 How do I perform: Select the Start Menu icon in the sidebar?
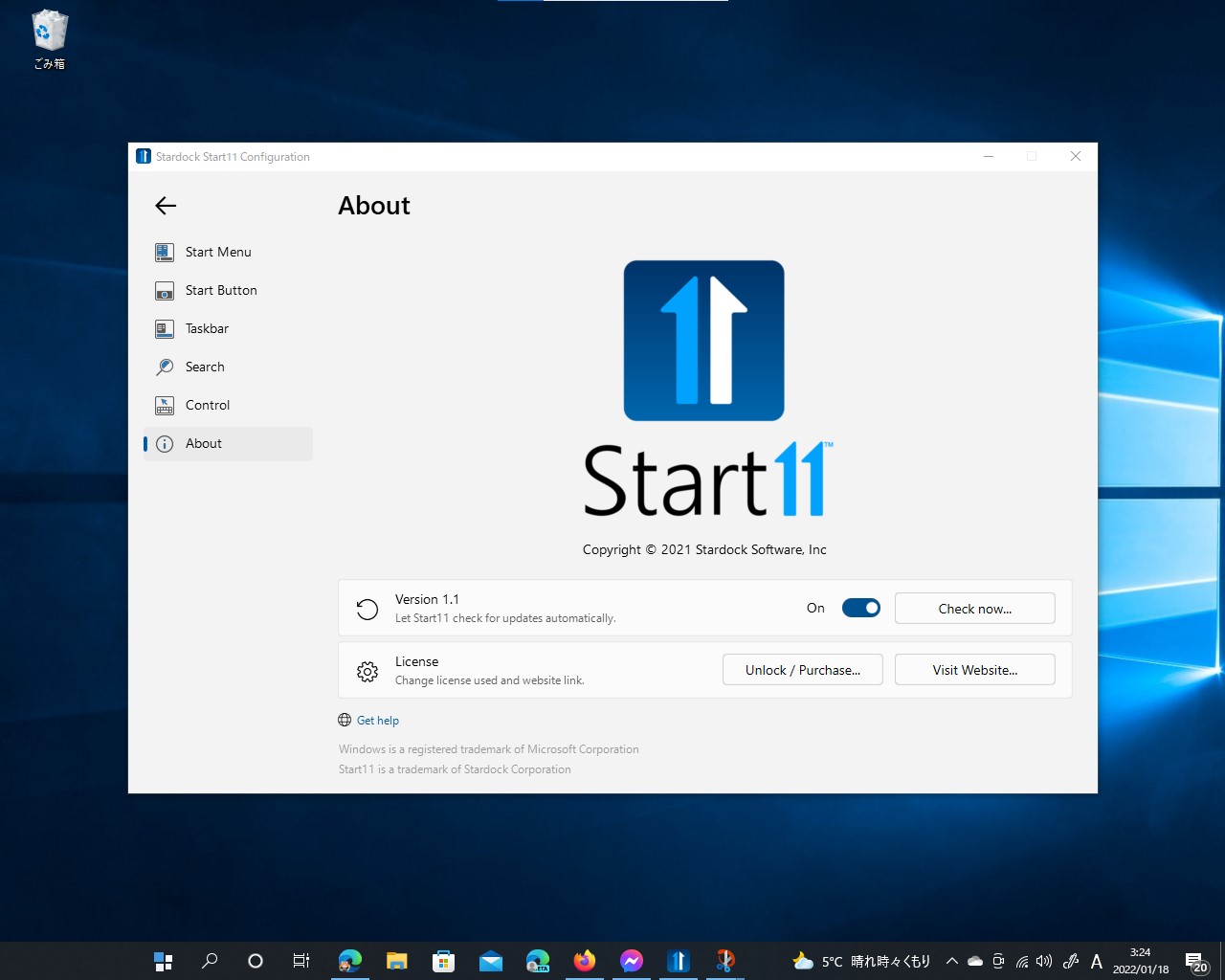(164, 252)
